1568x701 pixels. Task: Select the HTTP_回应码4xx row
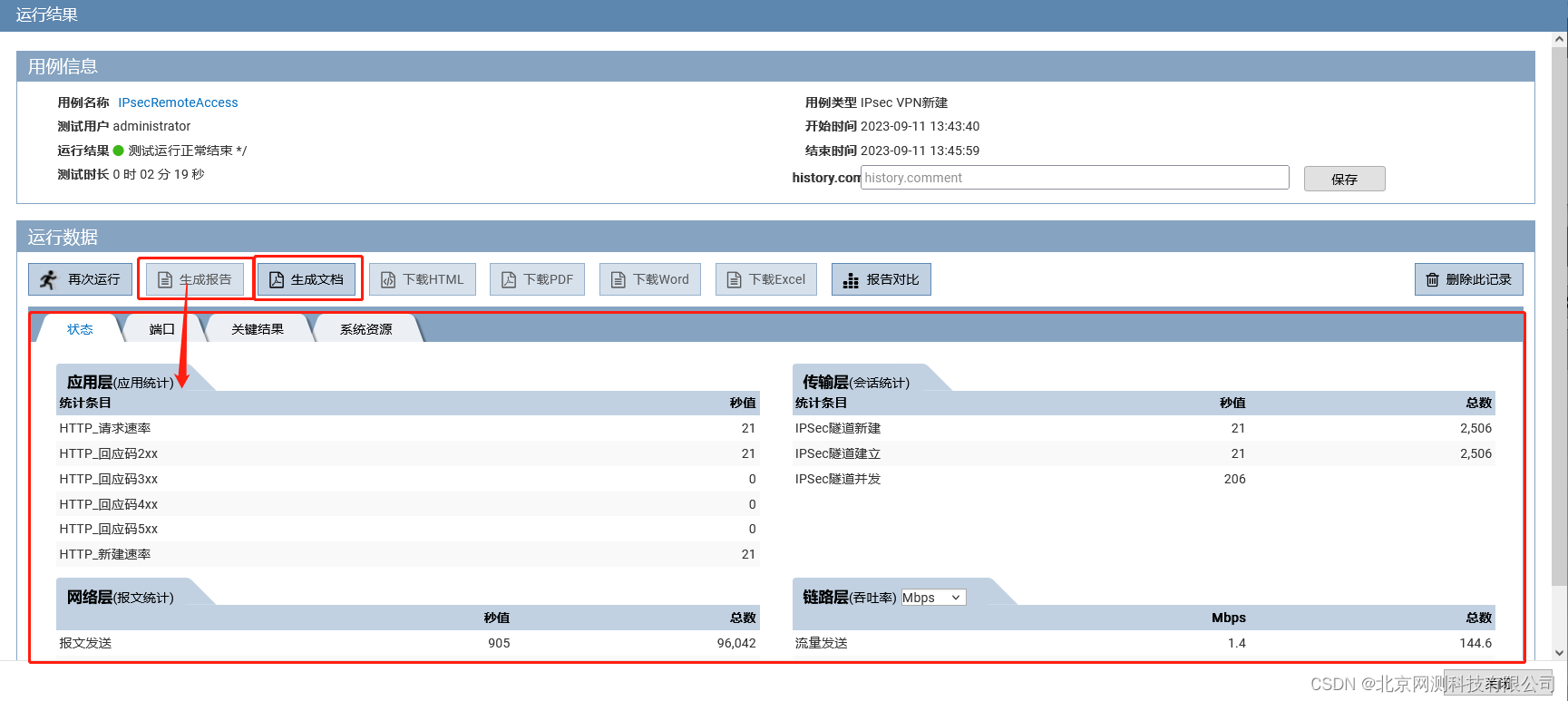[x=408, y=504]
